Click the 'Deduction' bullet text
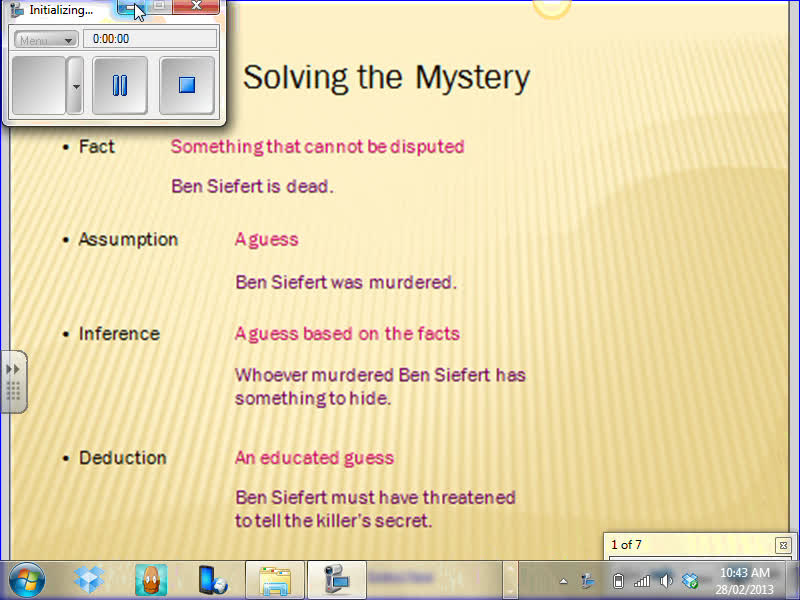 tap(122, 458)
